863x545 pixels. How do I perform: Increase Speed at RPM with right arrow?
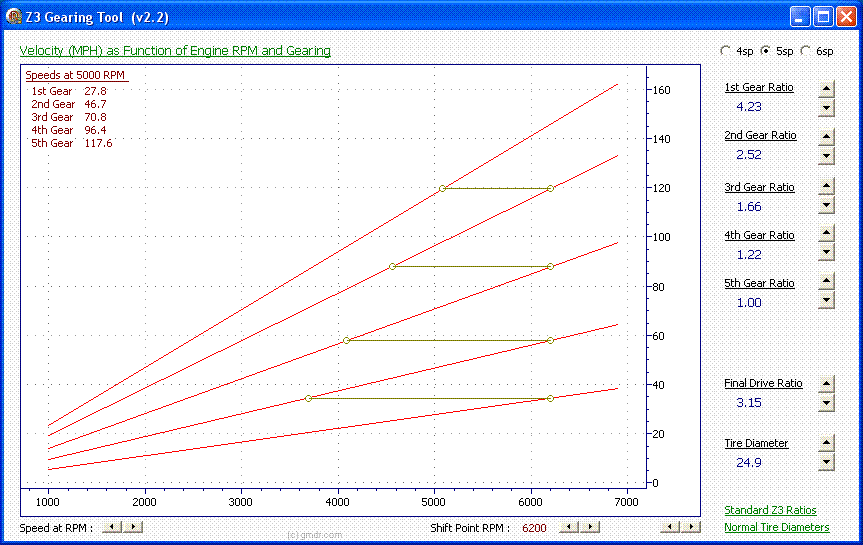click(x=135, y=527)
